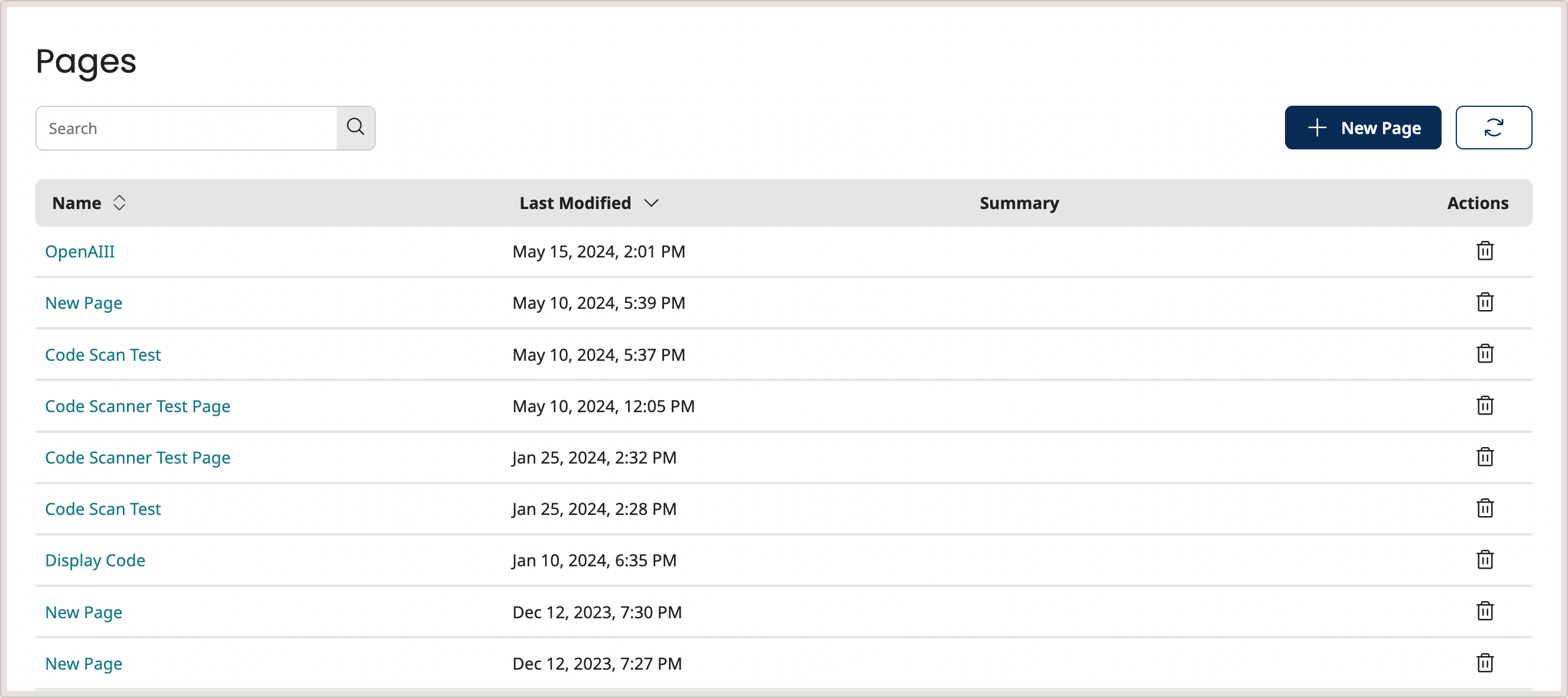Click the search magnifier icon
The image size is (1568, 698).
[x=356, y=128]
